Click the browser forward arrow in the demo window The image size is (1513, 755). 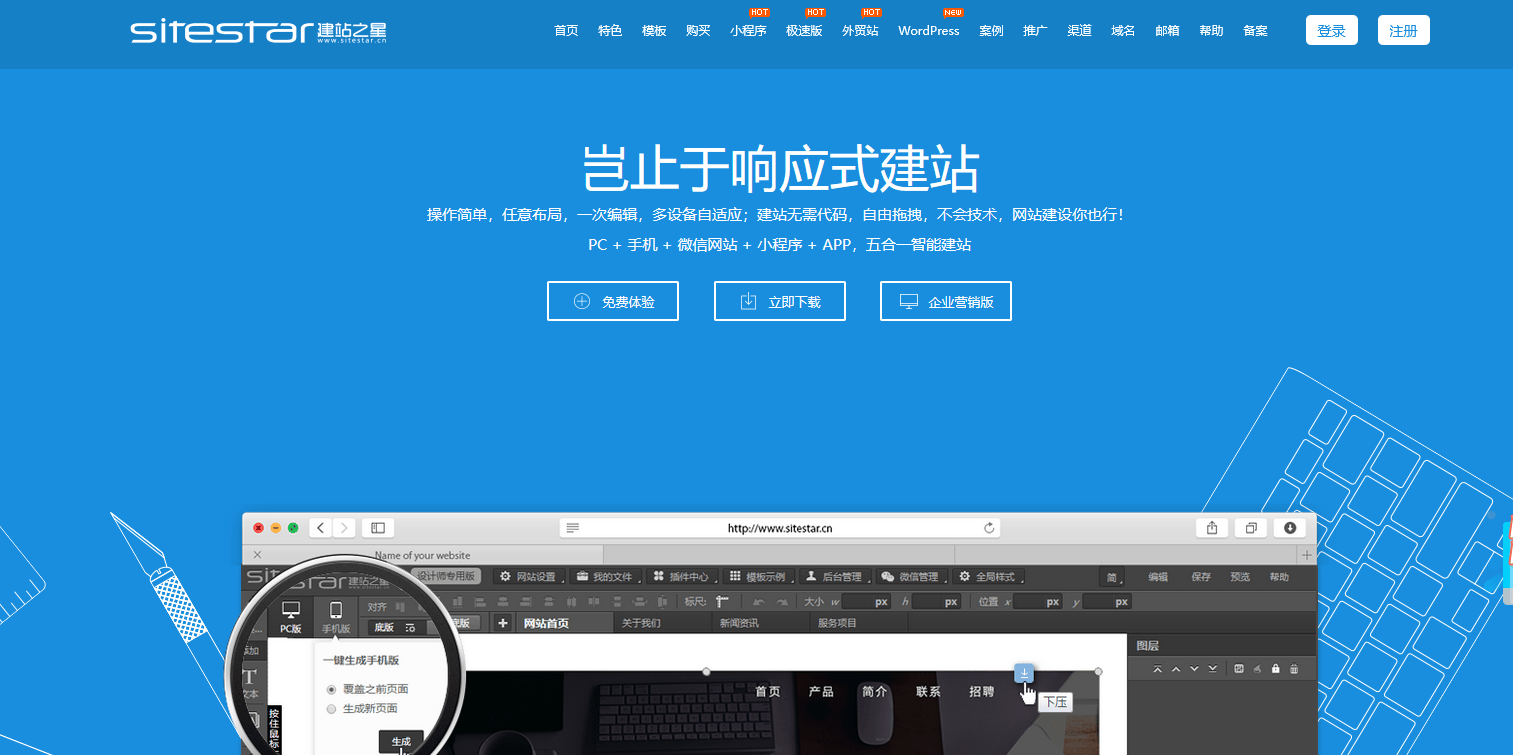344,527
